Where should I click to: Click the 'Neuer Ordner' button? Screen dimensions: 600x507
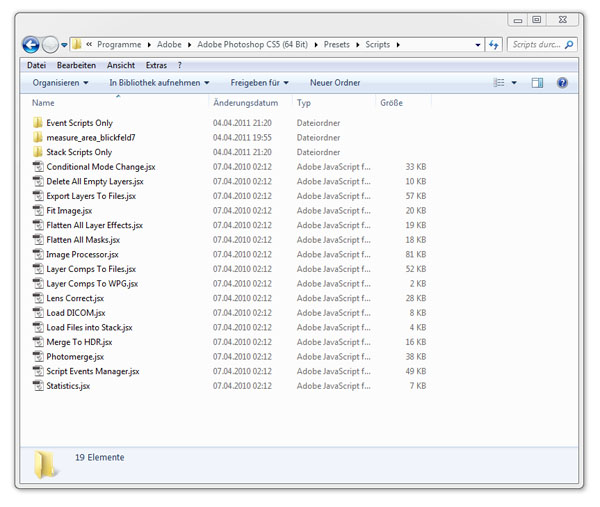pyautogui.click(x=335, y=83)
